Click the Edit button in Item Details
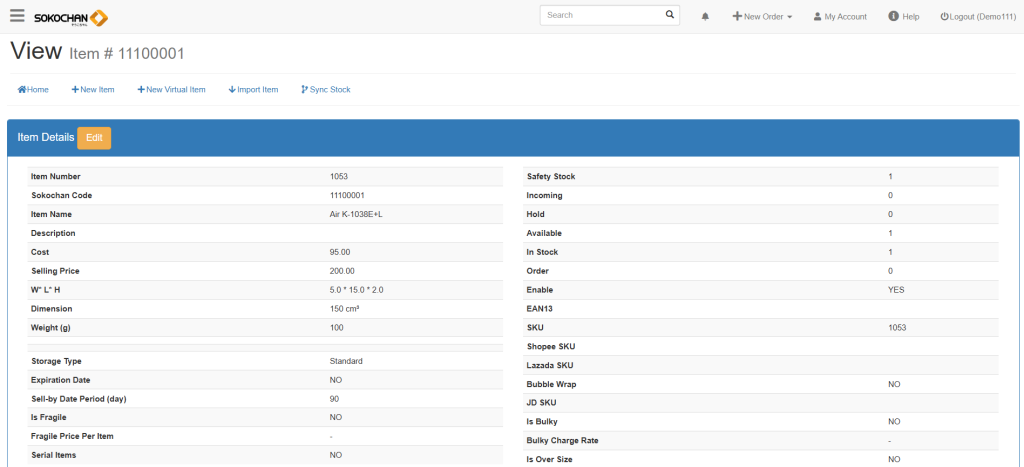 [x=94, y=138]
